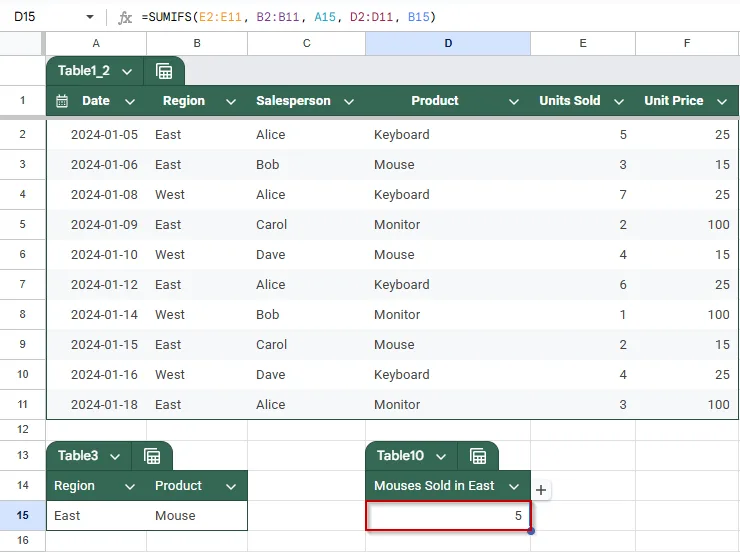Image resolution: width=740 pixels, height=552 pixels.
Task: Click Table1_2 table name label
Action: pyautogui.click(x=84, y=71)
